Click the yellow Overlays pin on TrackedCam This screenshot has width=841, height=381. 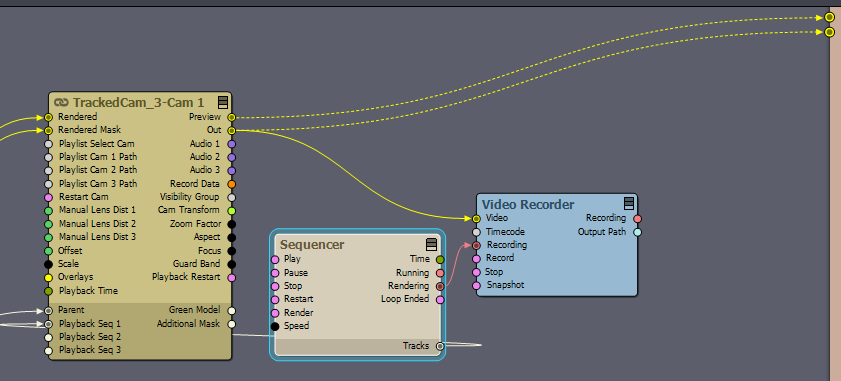[x=48, y=277]
